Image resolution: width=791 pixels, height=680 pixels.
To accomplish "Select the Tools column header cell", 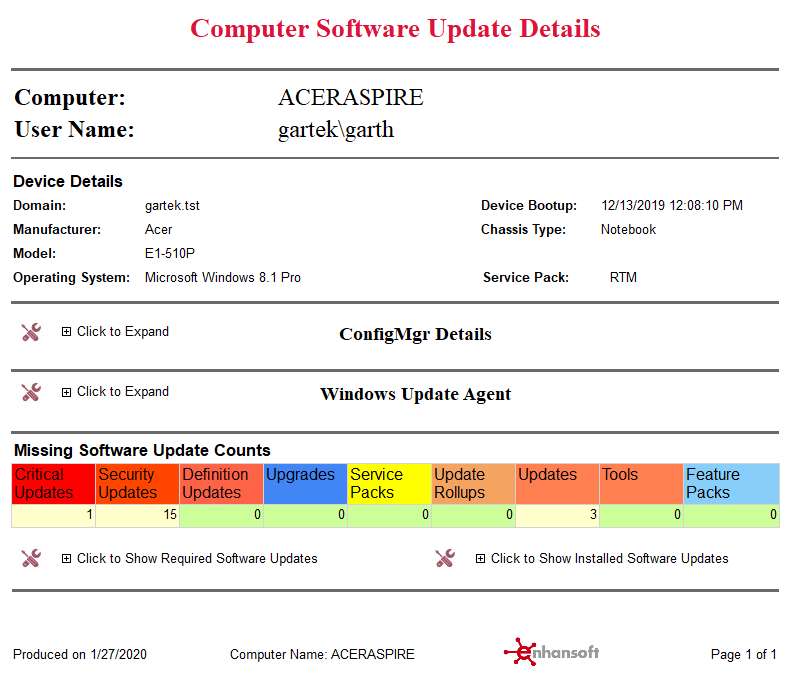I will pos(641,484).
